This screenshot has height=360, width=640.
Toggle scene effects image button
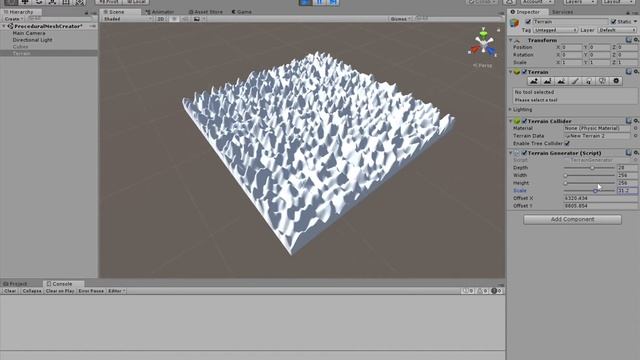tap(197, 19)
